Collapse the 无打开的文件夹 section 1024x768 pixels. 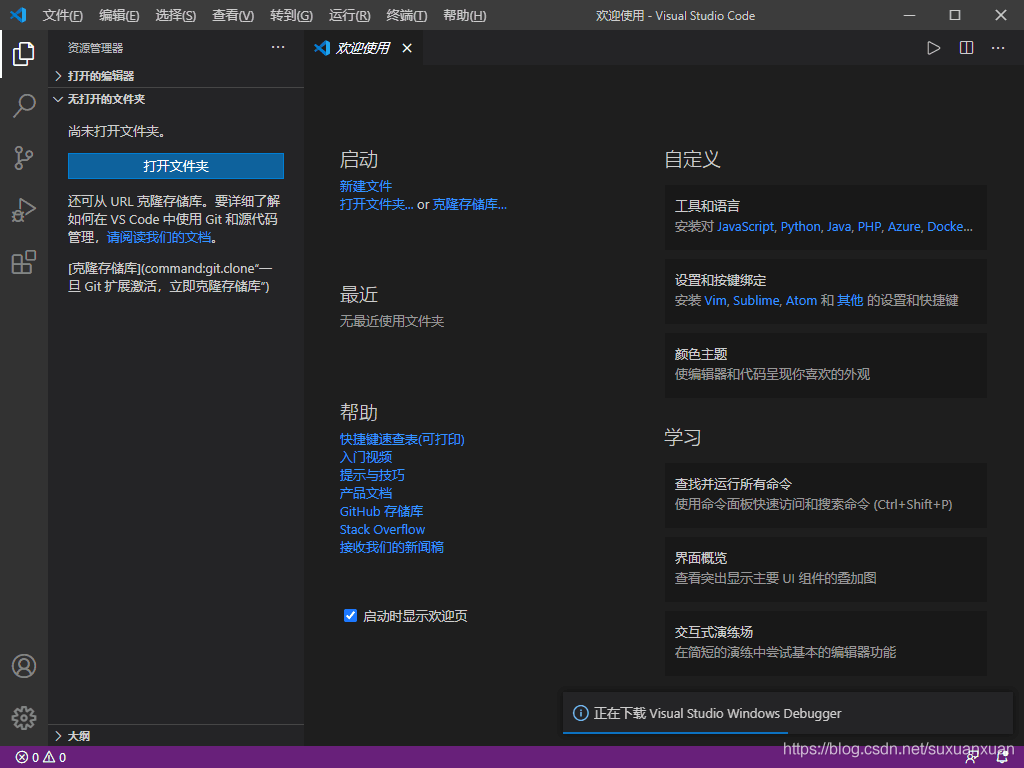(176, 99)
